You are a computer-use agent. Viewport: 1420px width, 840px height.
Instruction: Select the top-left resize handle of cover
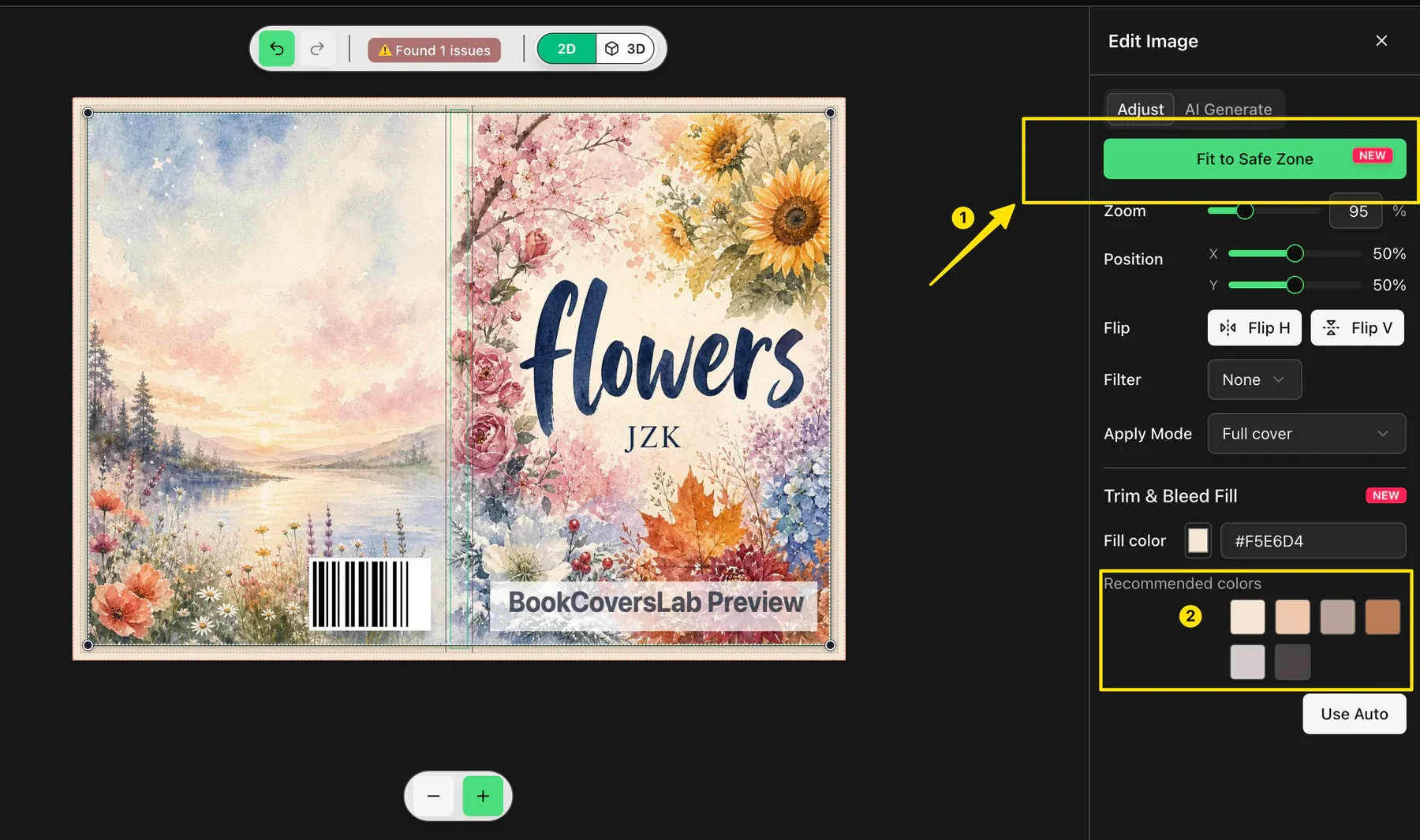pos(88,113)
